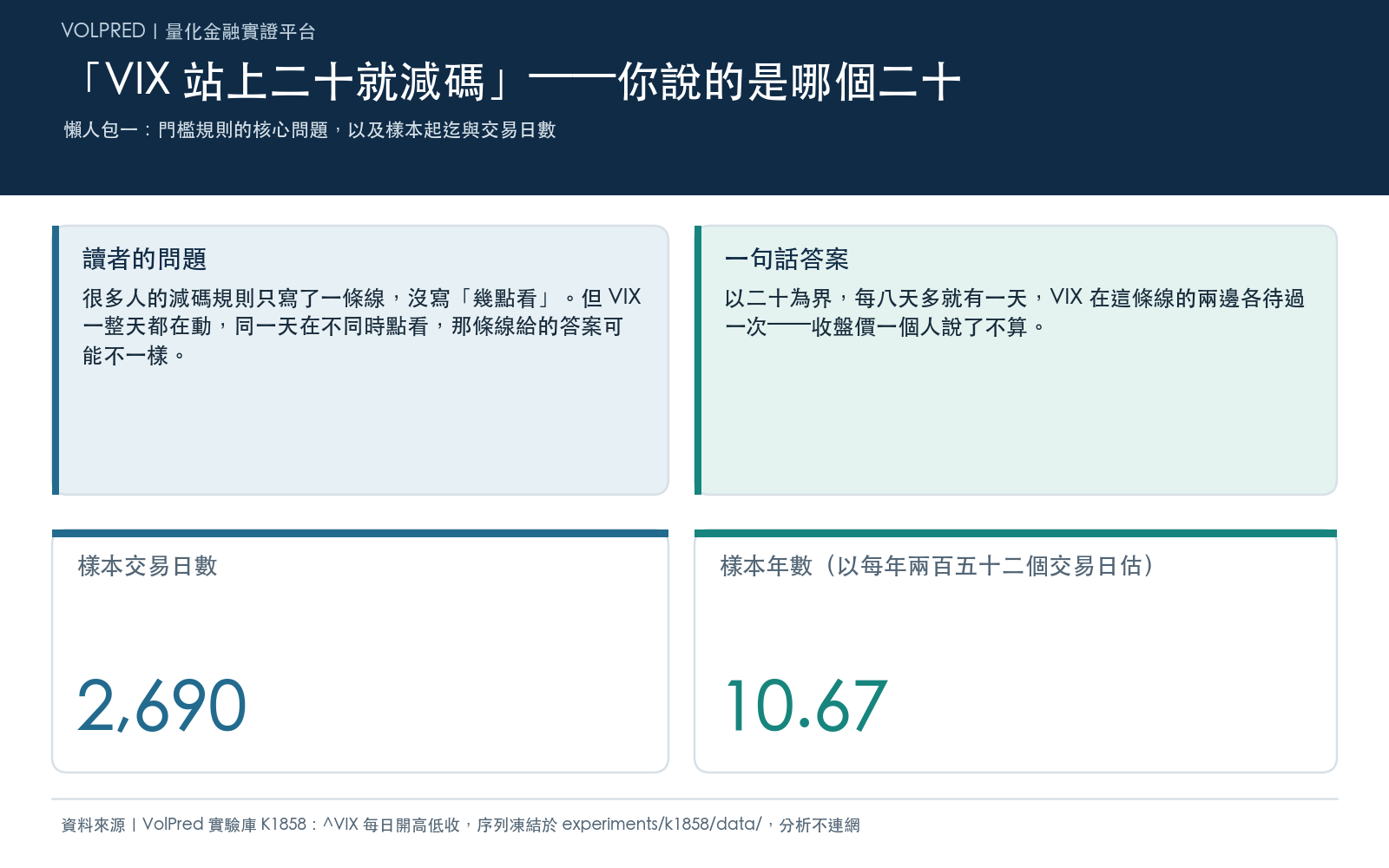Viewport: 1389px width, 868px height.
Task: Click the 2,690 value
Action: (x=162, y=705)
